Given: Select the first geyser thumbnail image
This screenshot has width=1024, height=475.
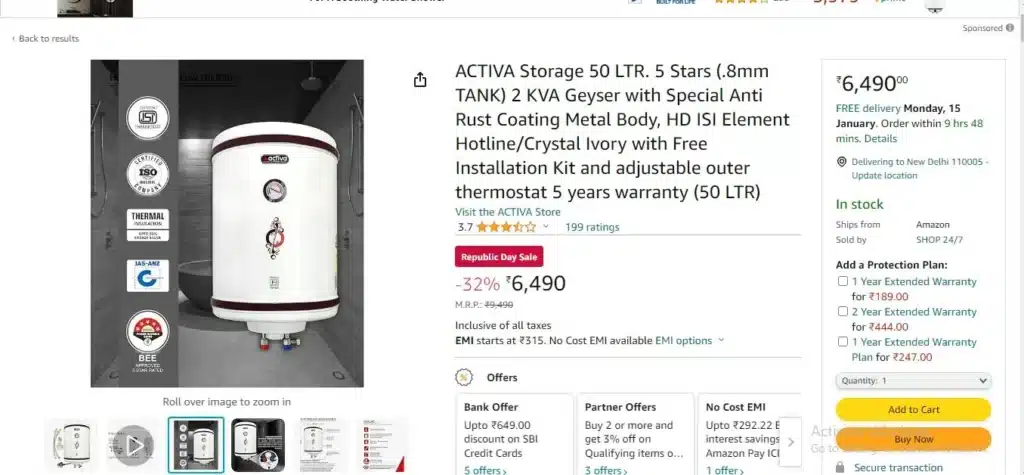Looking at the screenshot, I should coord(72,445).
